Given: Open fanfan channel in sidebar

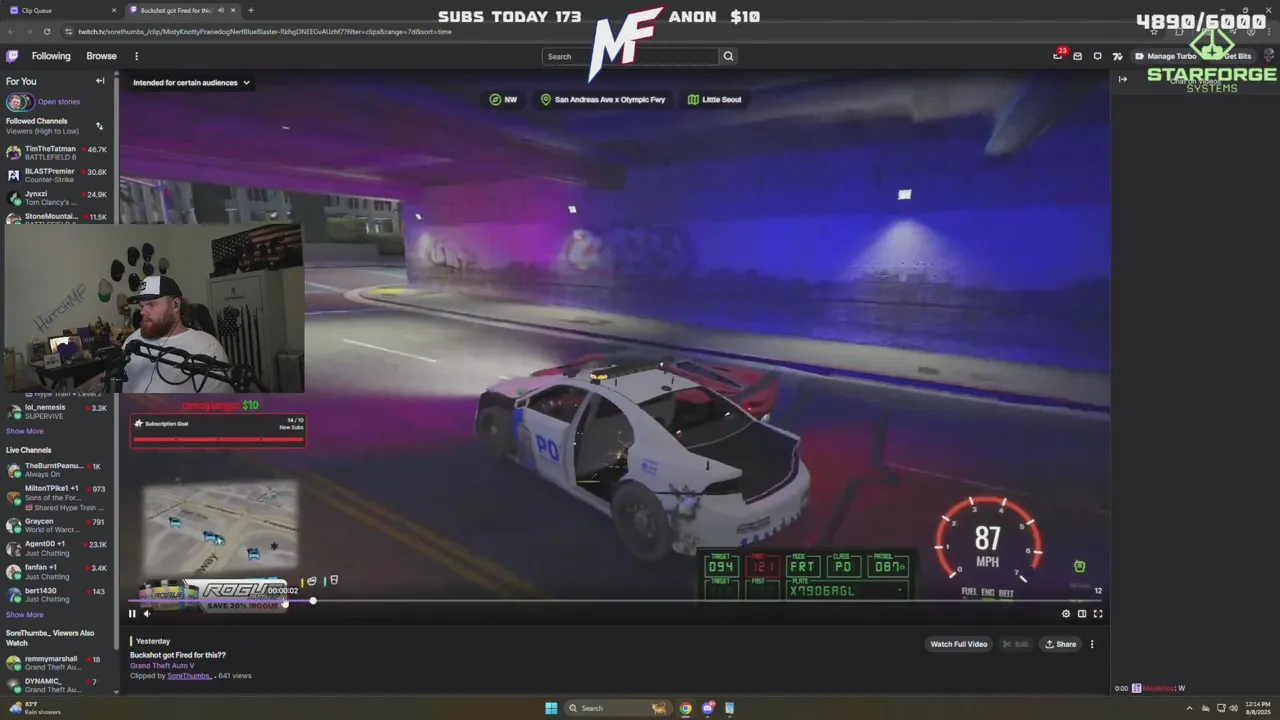Looking at the screenshot, I should tap(56, 572).
